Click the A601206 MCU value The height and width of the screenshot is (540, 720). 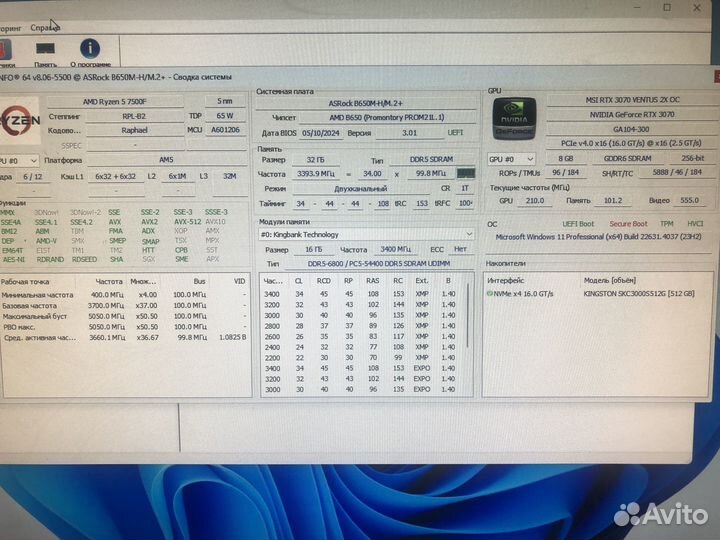point(225,130)
